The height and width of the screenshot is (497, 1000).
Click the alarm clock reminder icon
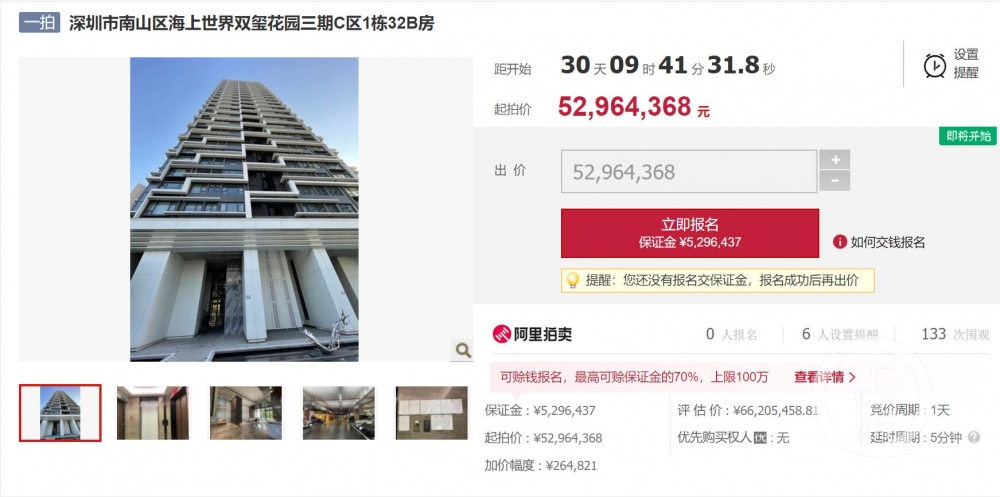tap(935, 65)
